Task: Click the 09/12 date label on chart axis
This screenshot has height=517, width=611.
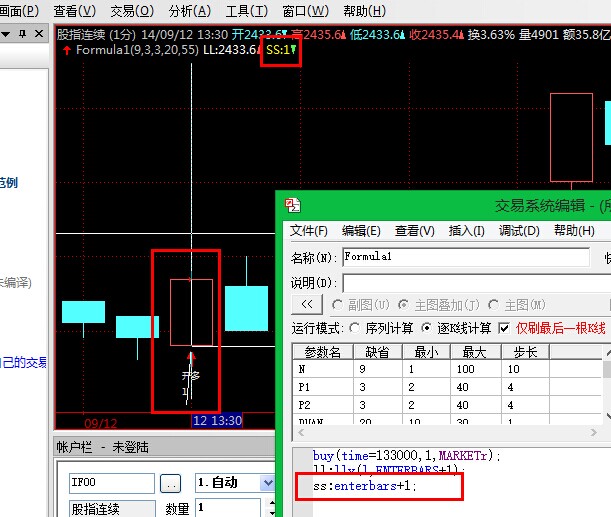Action: pos(101,423)
